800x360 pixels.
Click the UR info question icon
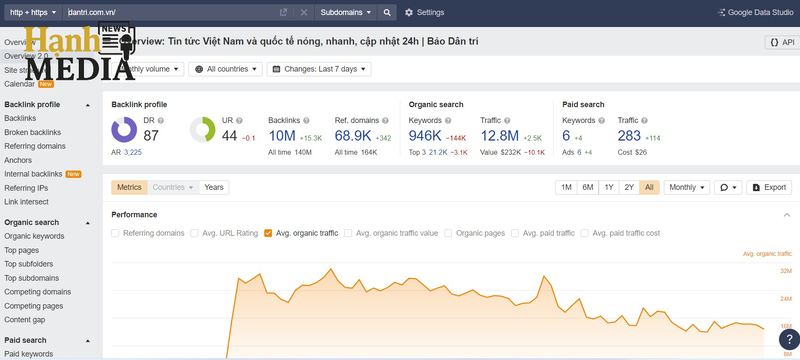pyautogui.click(x=239, y=121)
